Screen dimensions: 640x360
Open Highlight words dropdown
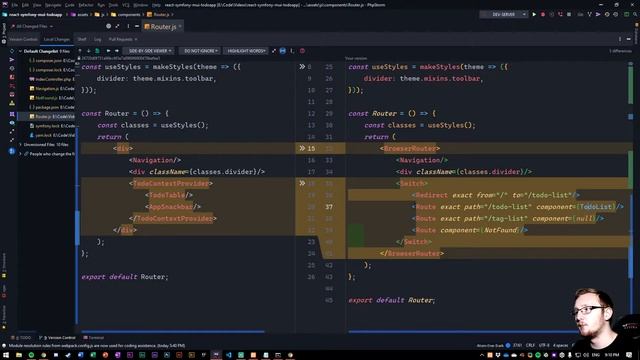click(x=246, y=51)
